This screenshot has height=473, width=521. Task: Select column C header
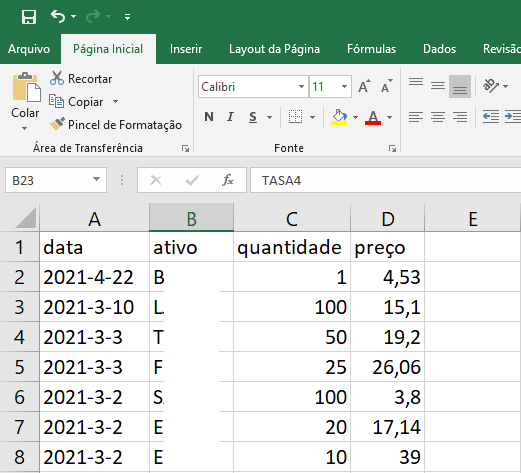[292, 219]
